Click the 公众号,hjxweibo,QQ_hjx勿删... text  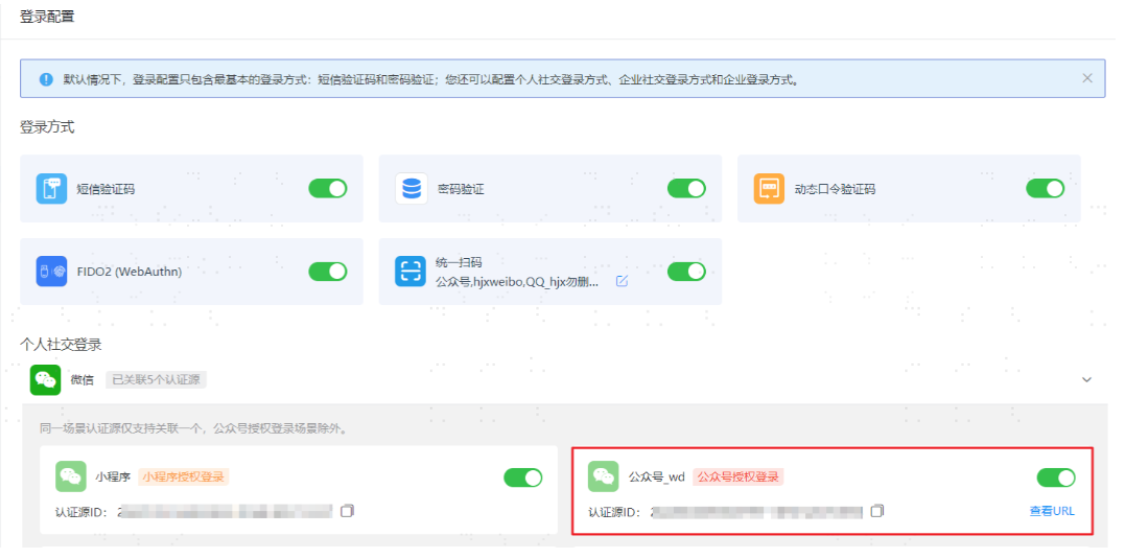tap(517, 281)
